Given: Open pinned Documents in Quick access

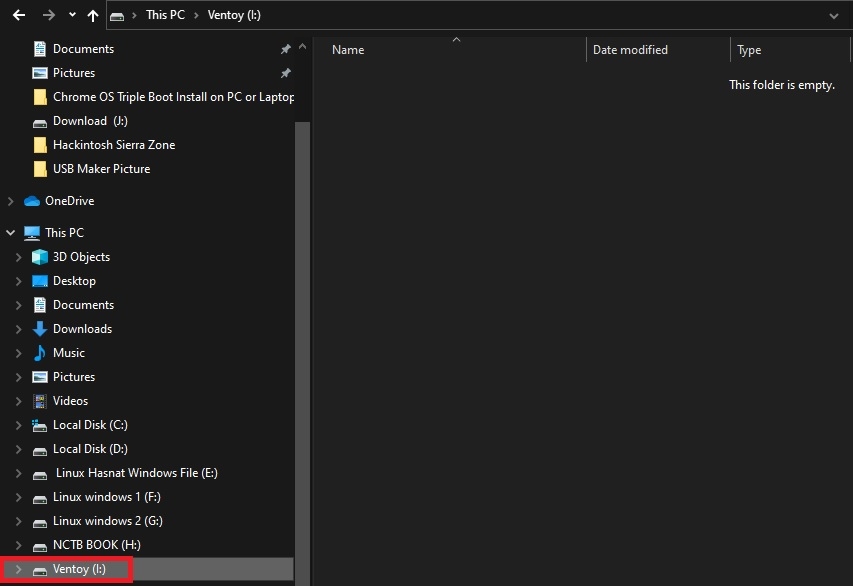Looking at the screenshot, I should click(83, 49).
